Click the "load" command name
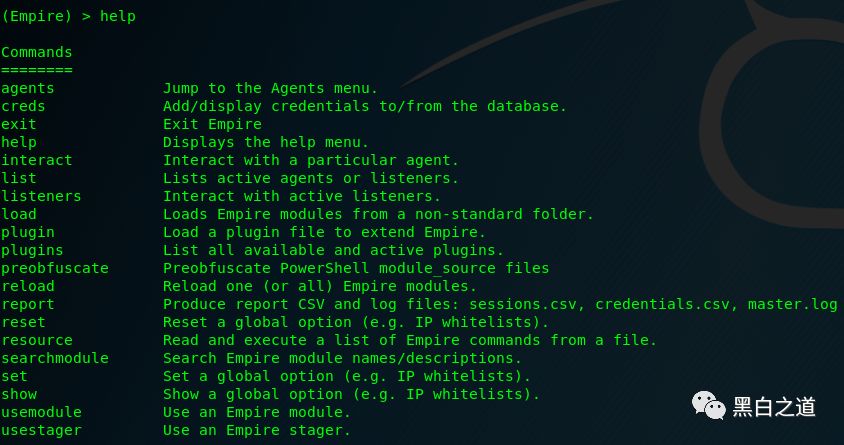Viewport: 844px width, 445px height. pyautogui.click(x=19, y=214)
